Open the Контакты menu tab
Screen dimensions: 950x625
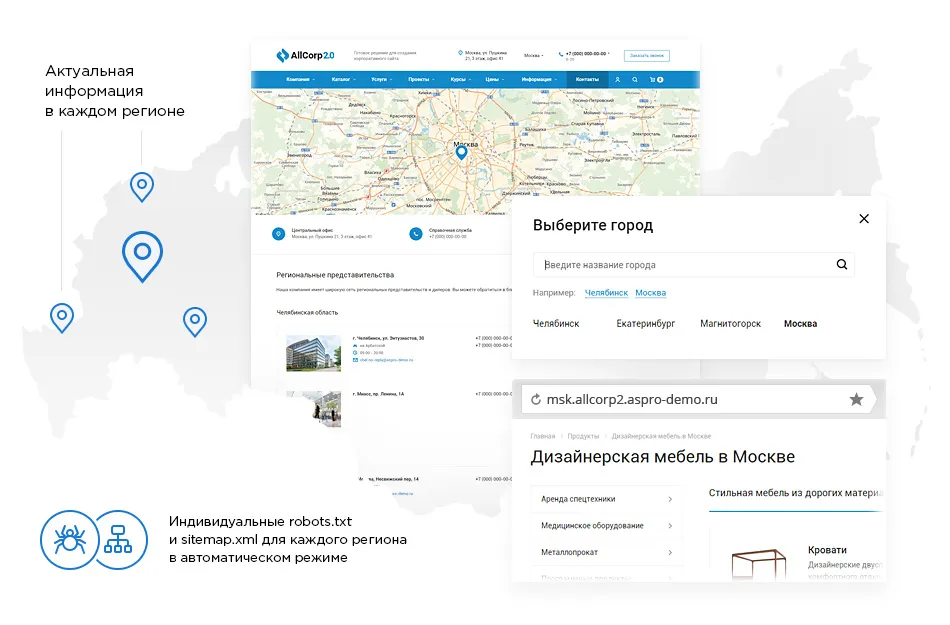[x=587, y=79]
